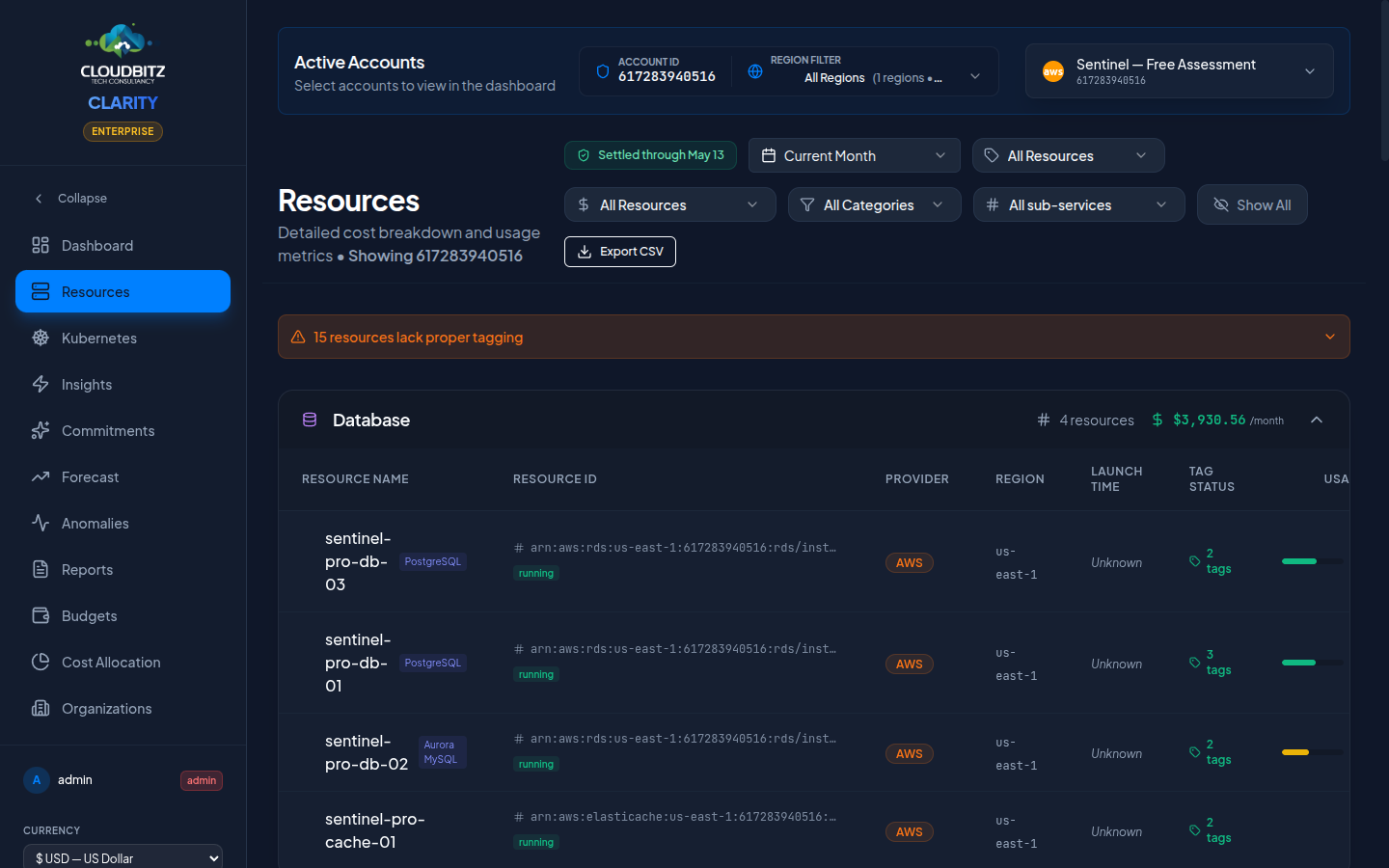Screen dimensions: 1389x868
Task: Click the Organizations building icon
Action: [41, 708]
